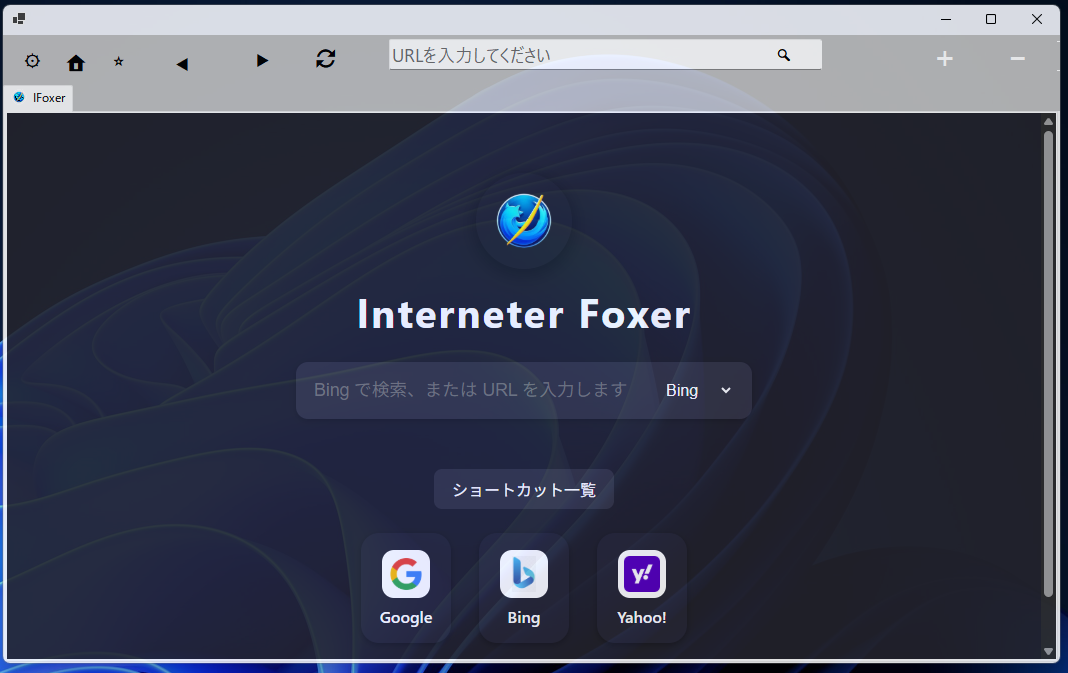This screenshot has width=1068, height=673.
Task: Click the plus icon to add a new tab
Action: pyautogui.click(x=944, y=59)
